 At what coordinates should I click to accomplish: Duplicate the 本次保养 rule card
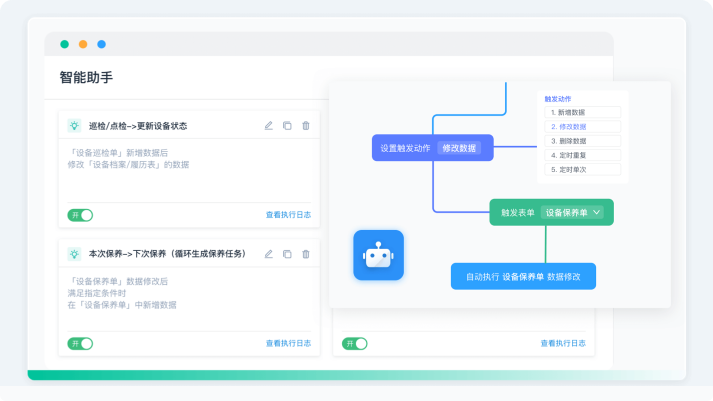click(287, 254)
